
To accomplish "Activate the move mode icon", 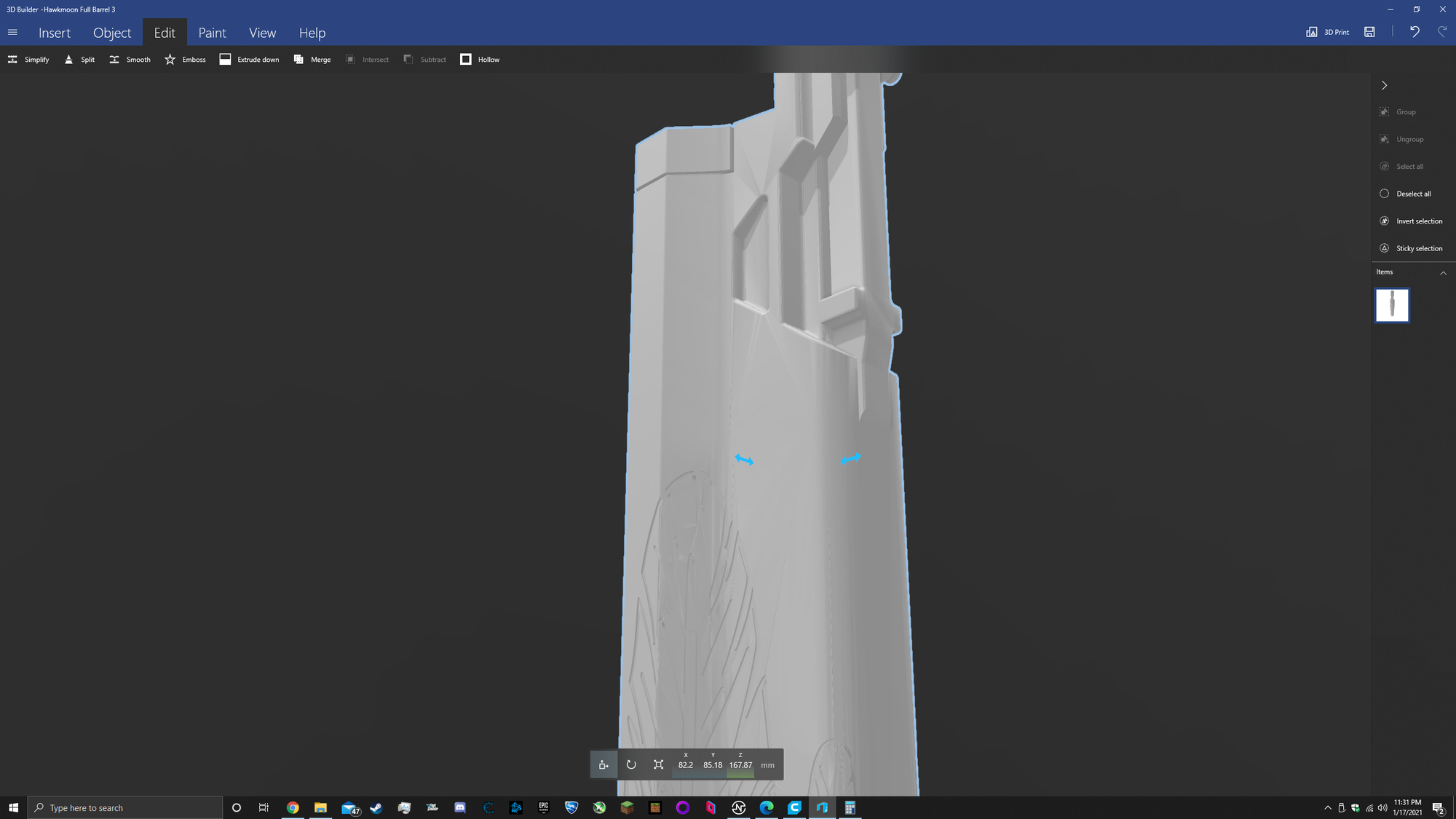I will coord(604,764).
